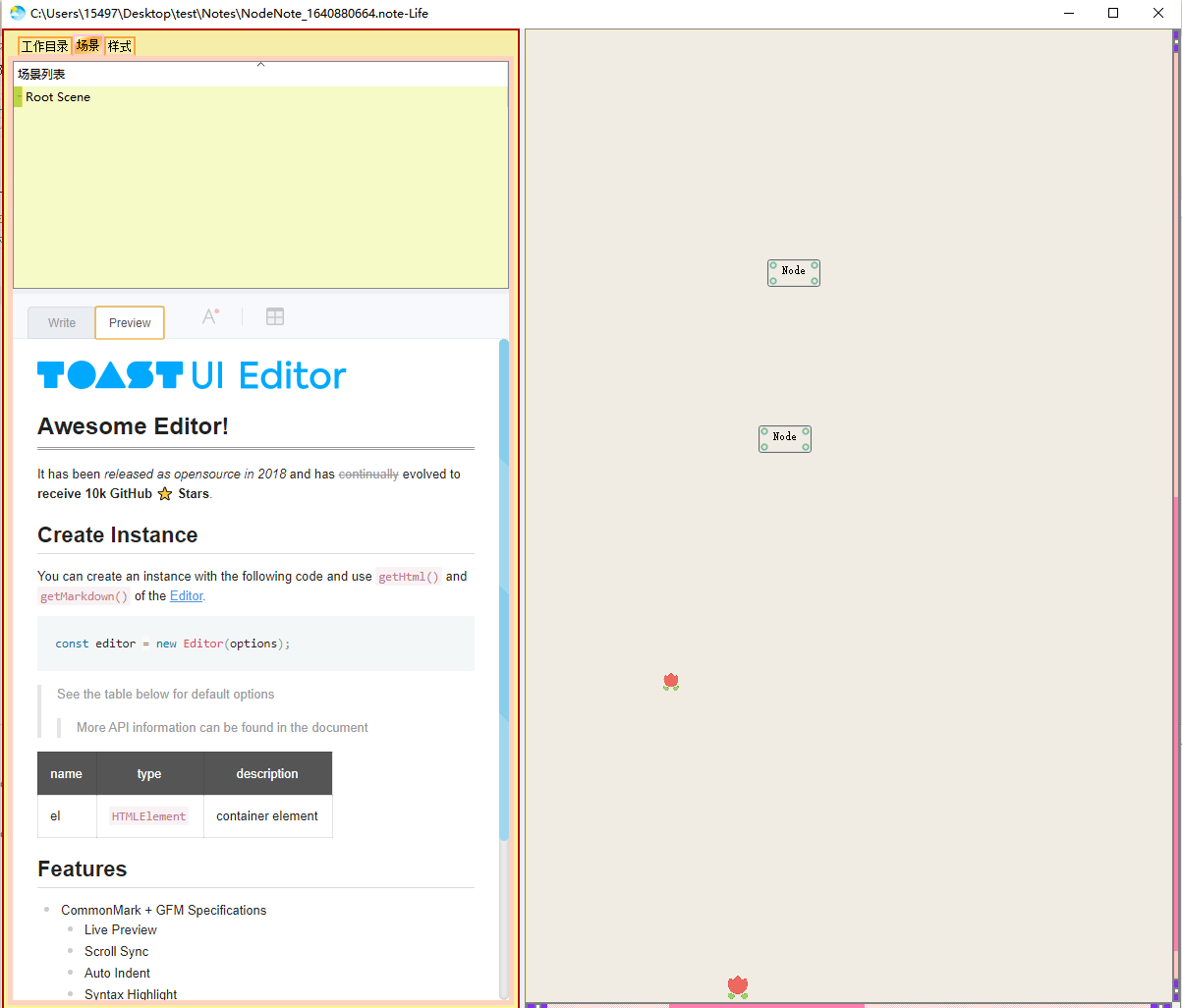
Task: Click the struck-through word continually
Action: [x=368, y=474]
